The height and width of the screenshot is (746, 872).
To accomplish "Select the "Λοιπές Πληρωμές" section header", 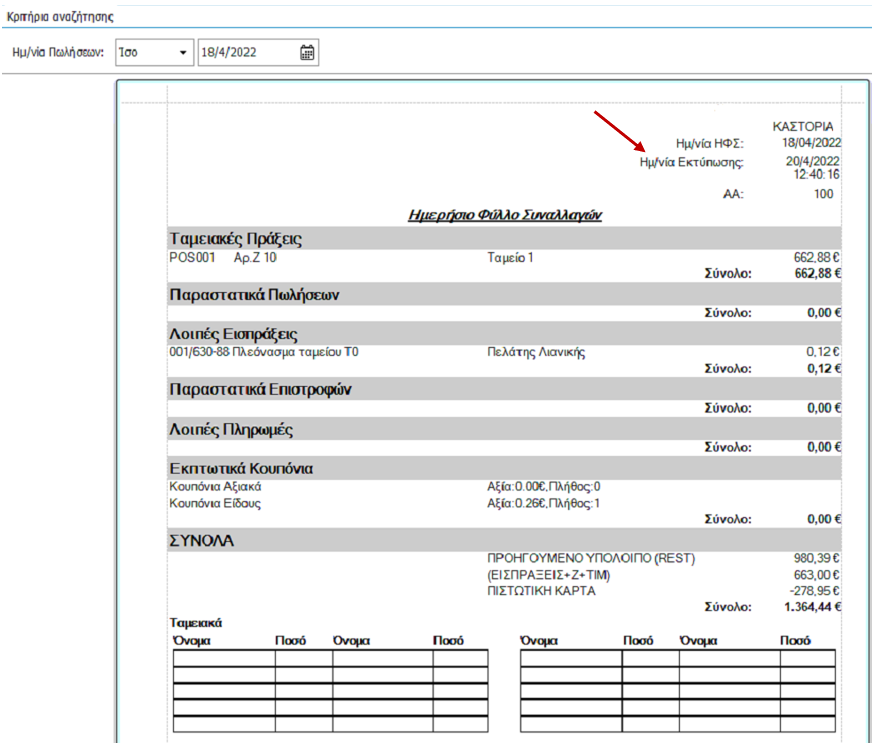I will point(231,430).
